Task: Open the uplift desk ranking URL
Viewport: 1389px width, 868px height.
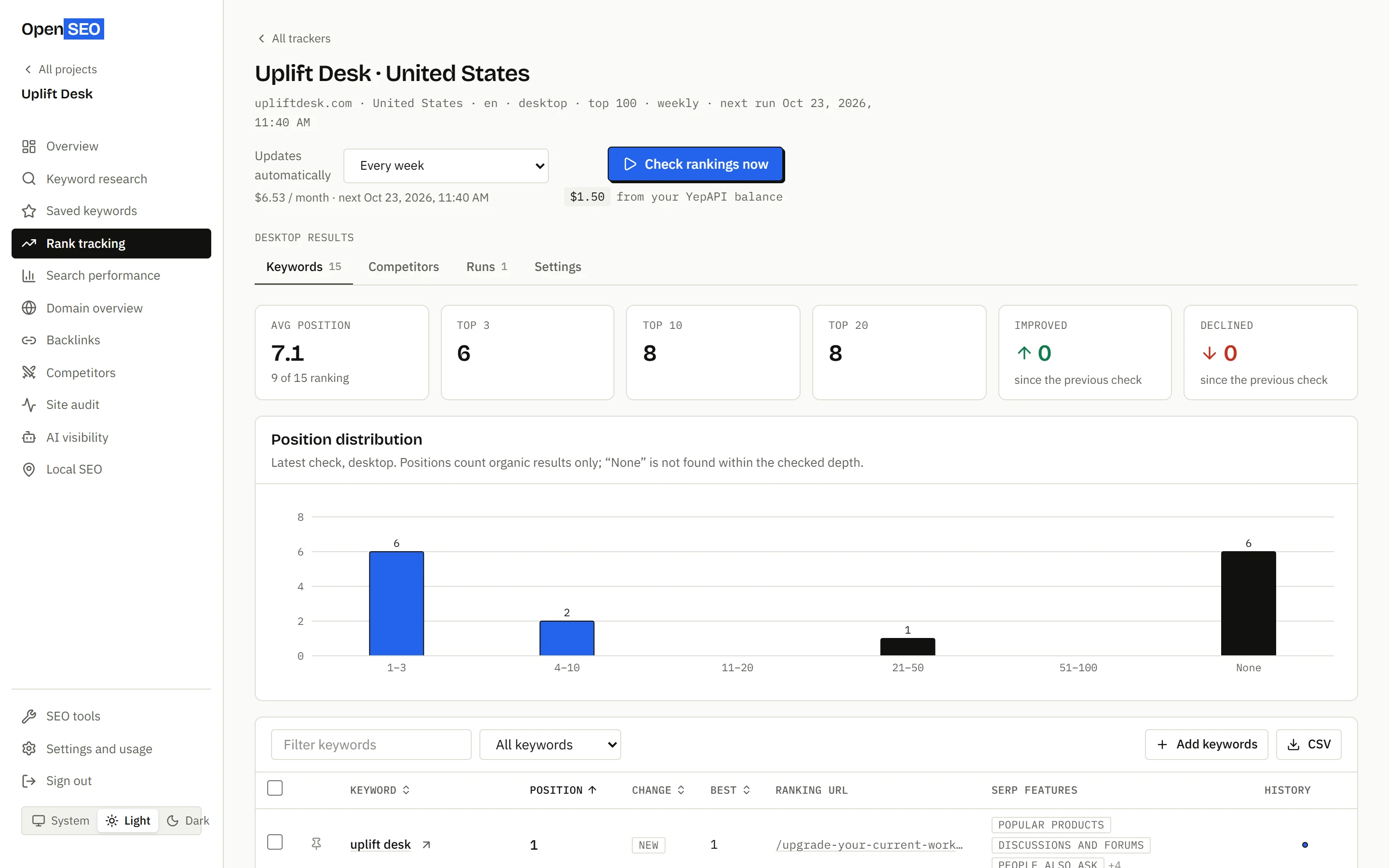Action: tap(869, 845)
